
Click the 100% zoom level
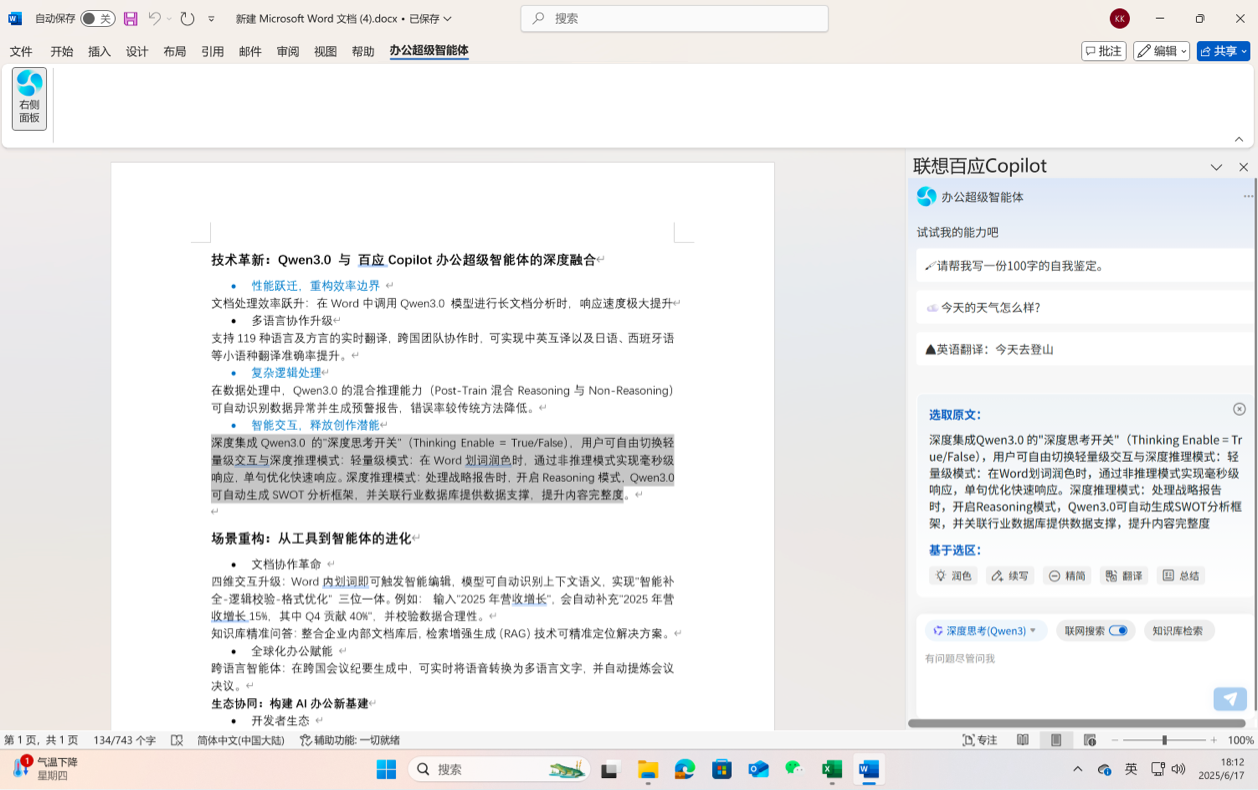(1241, 740)
